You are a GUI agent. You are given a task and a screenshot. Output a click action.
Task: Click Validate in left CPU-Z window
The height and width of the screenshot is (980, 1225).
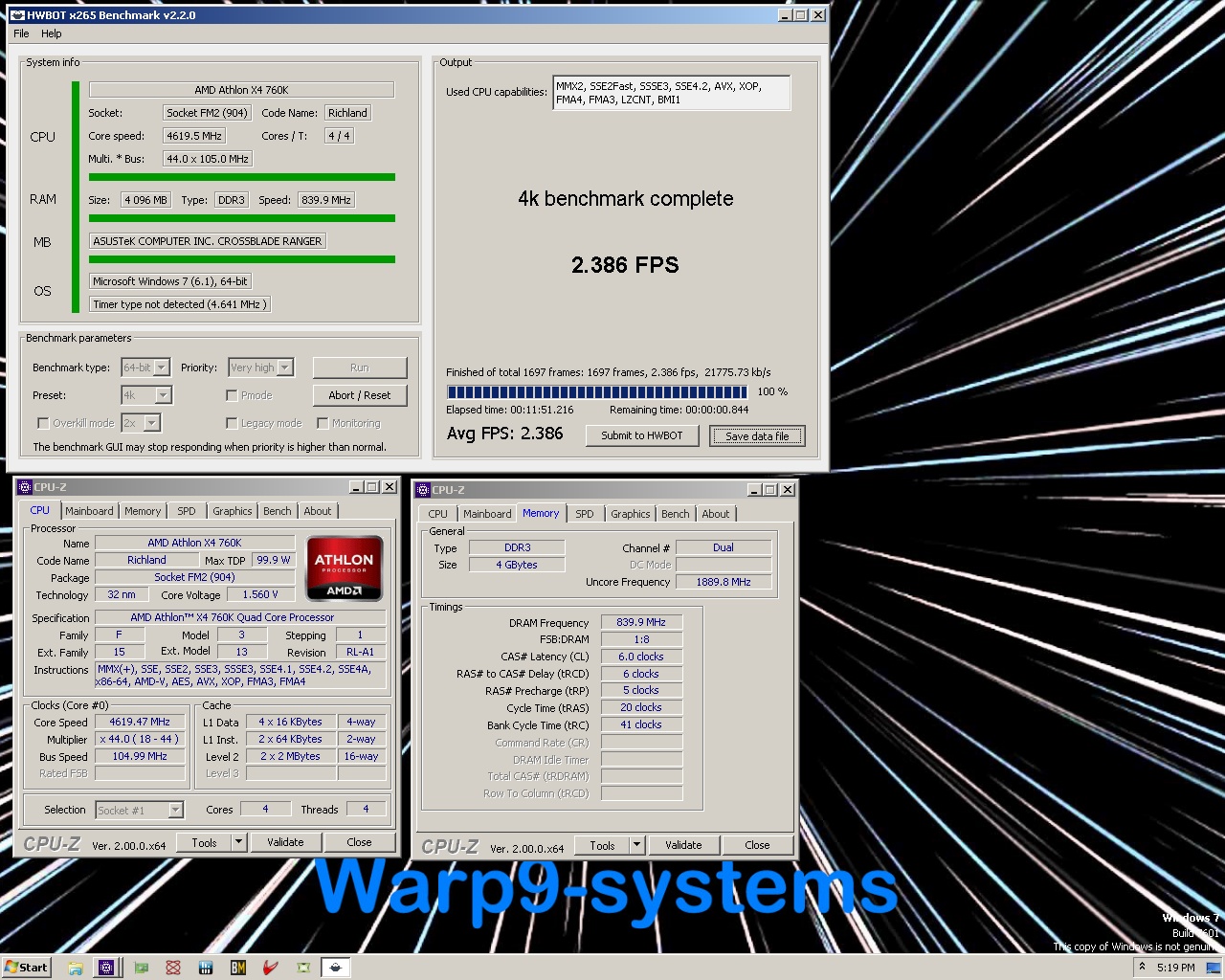click(285, 842)
